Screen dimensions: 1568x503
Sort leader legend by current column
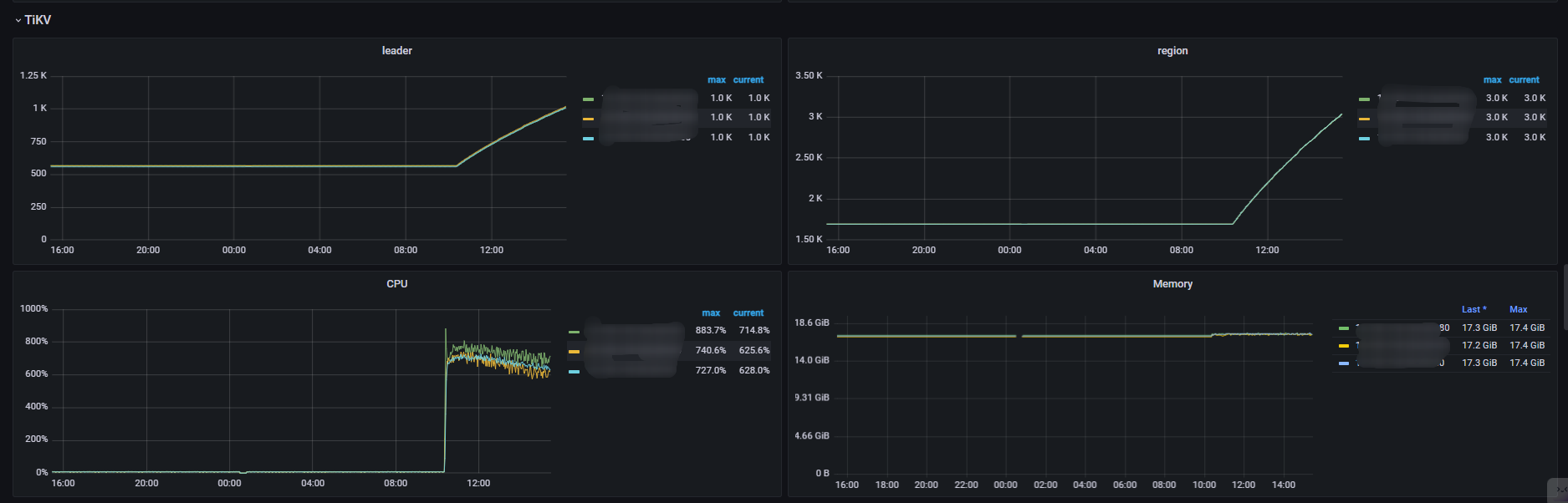click(x=748, y=80)
